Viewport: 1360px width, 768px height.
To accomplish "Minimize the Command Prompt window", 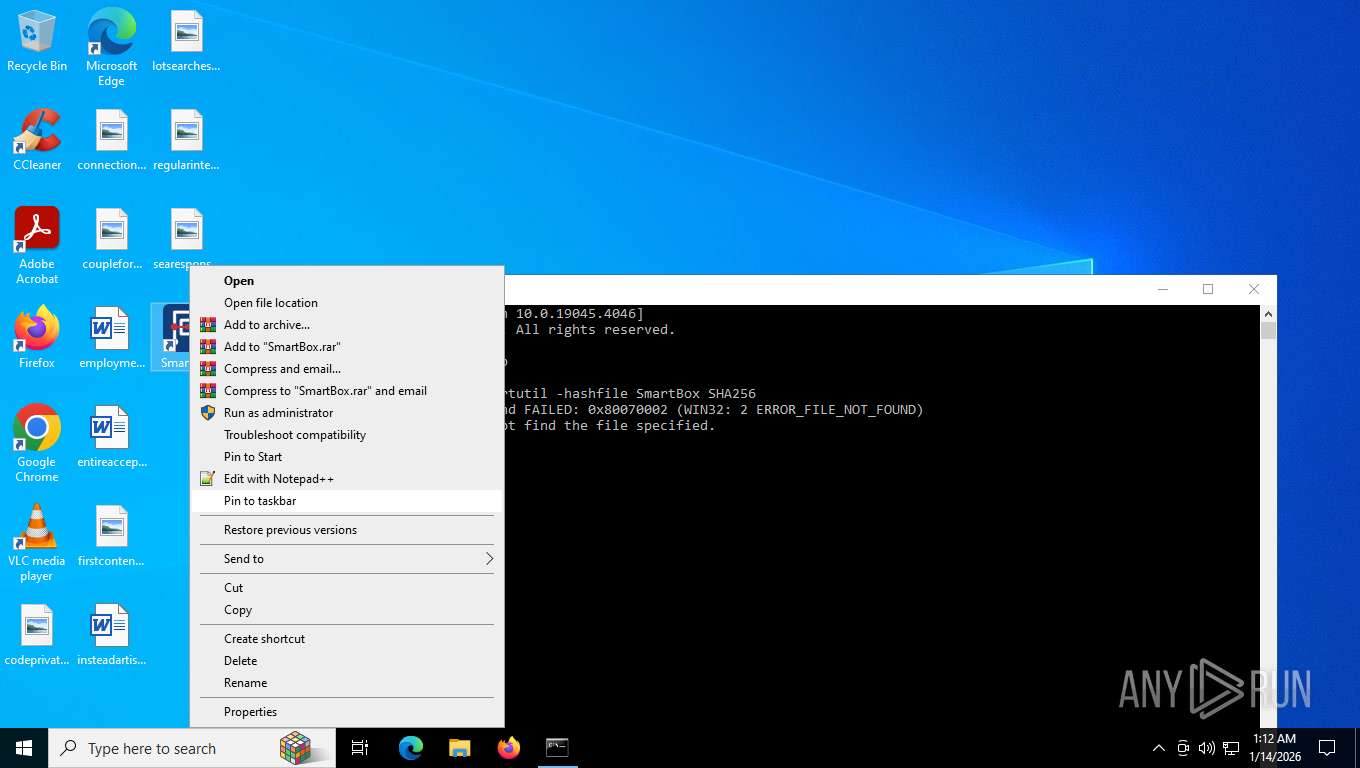I will tap(1162, 289).
